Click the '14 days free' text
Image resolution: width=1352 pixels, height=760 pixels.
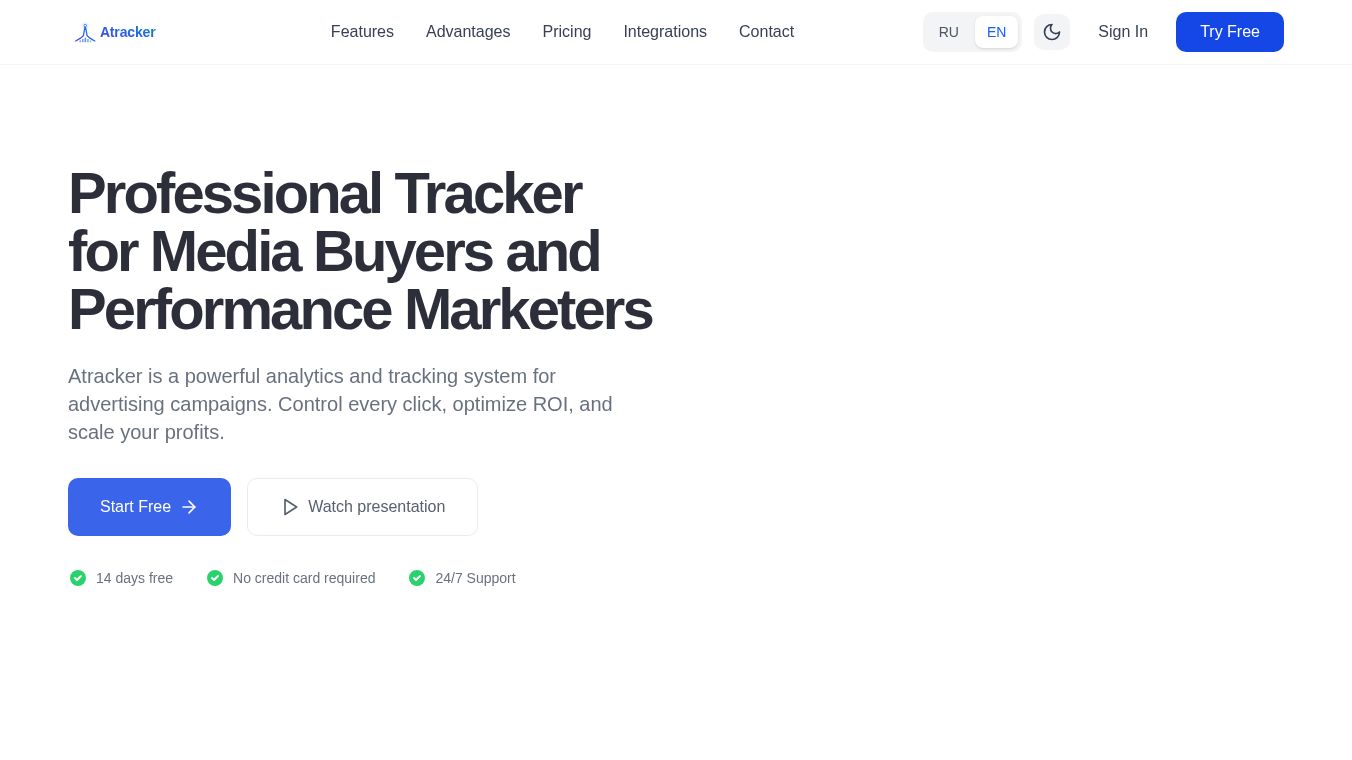[x=134, y=578]
